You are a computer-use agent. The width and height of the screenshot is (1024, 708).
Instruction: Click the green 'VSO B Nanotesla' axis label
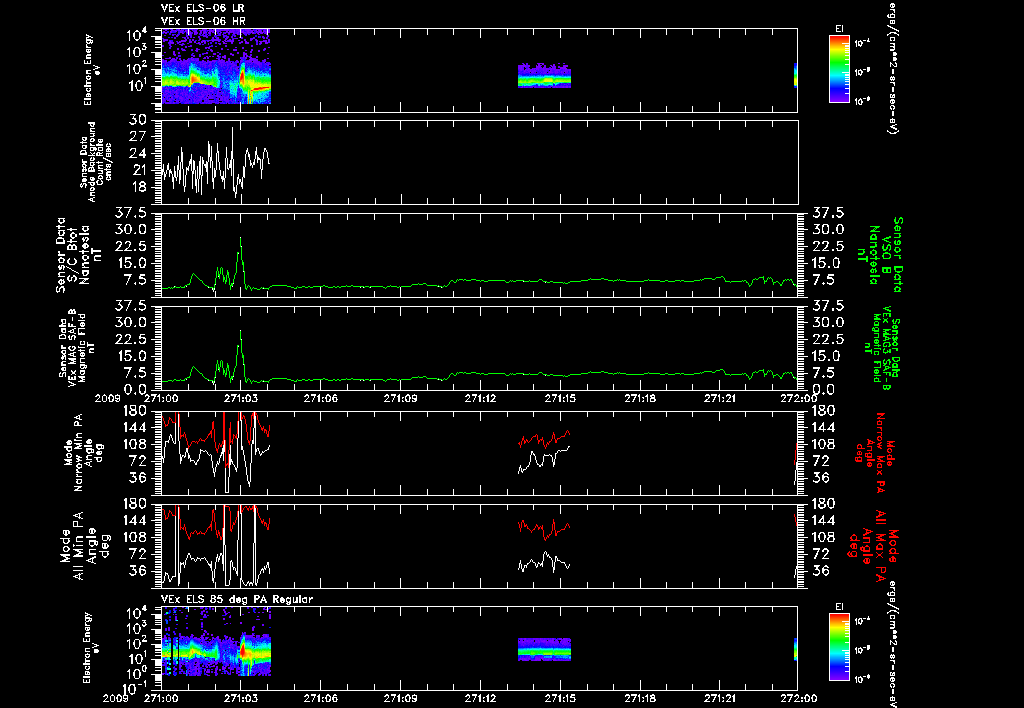click(x=882, y=255)
